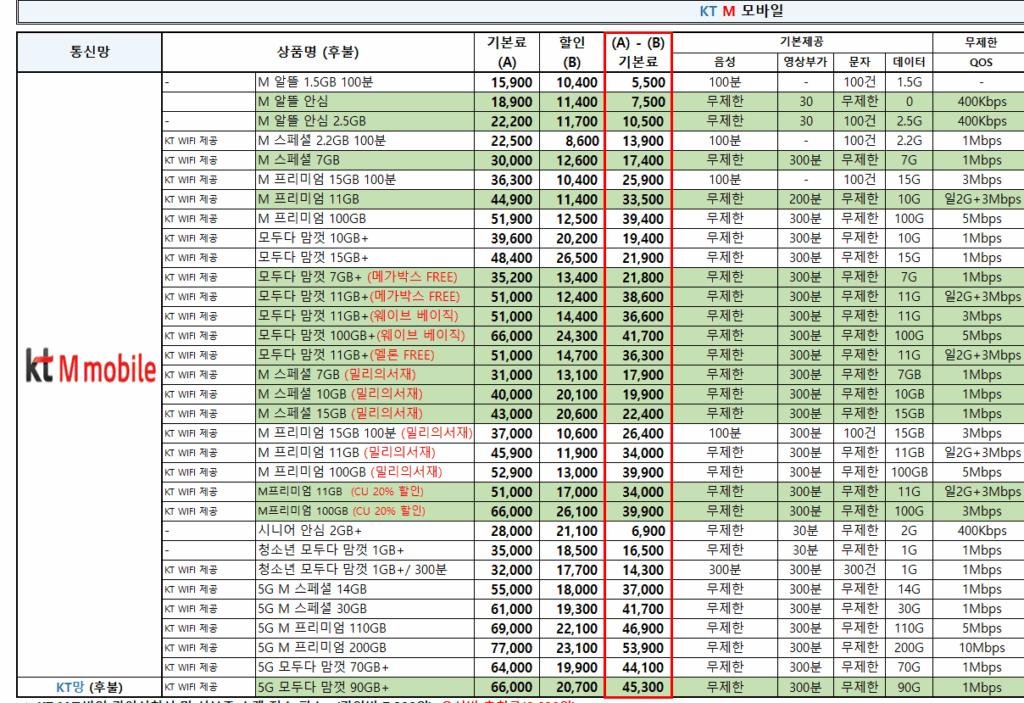
Task: Click the '기본제공' group header
Action: point(801,42)
